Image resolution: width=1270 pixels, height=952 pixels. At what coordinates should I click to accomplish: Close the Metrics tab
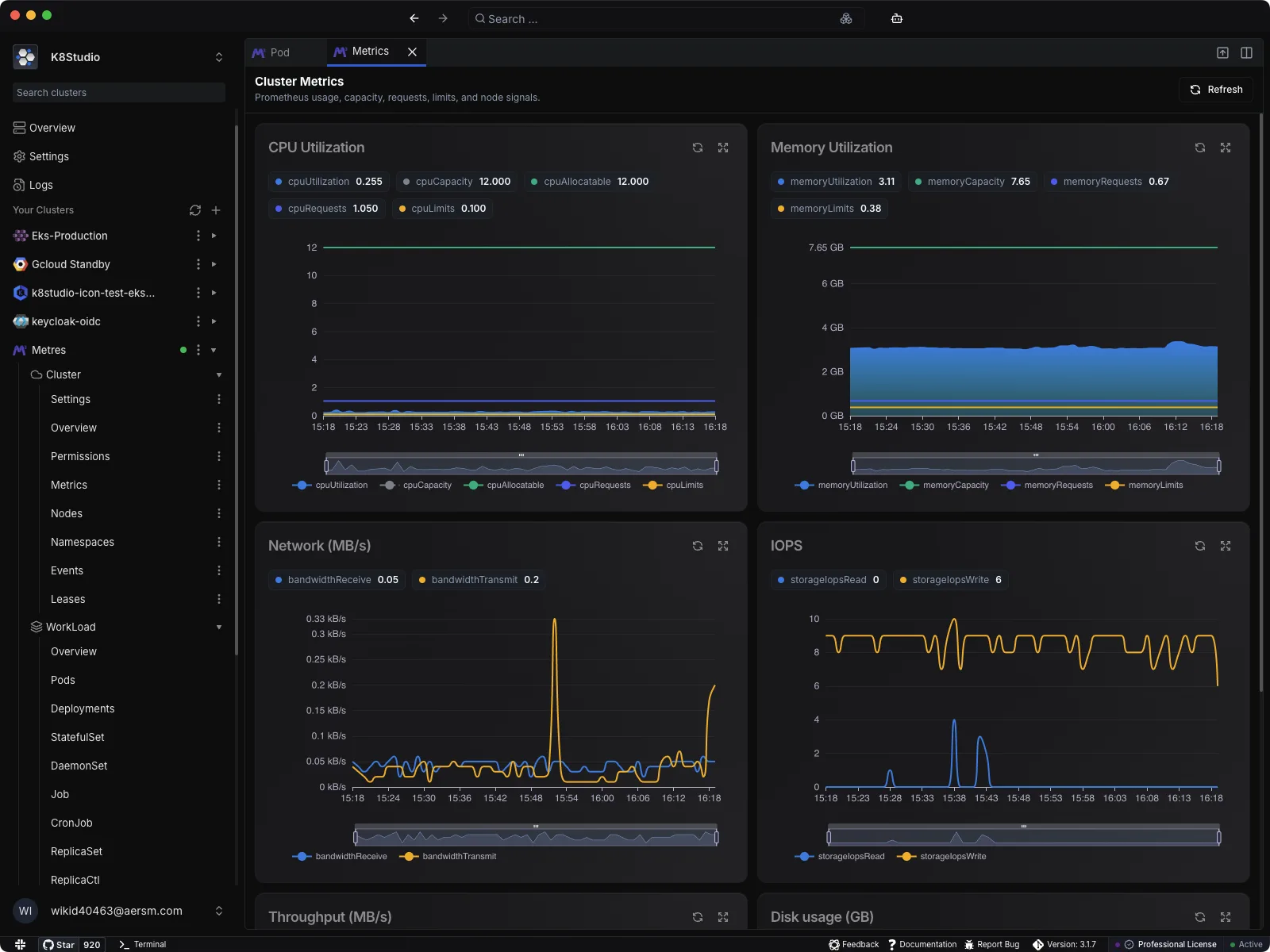[413, 52]
